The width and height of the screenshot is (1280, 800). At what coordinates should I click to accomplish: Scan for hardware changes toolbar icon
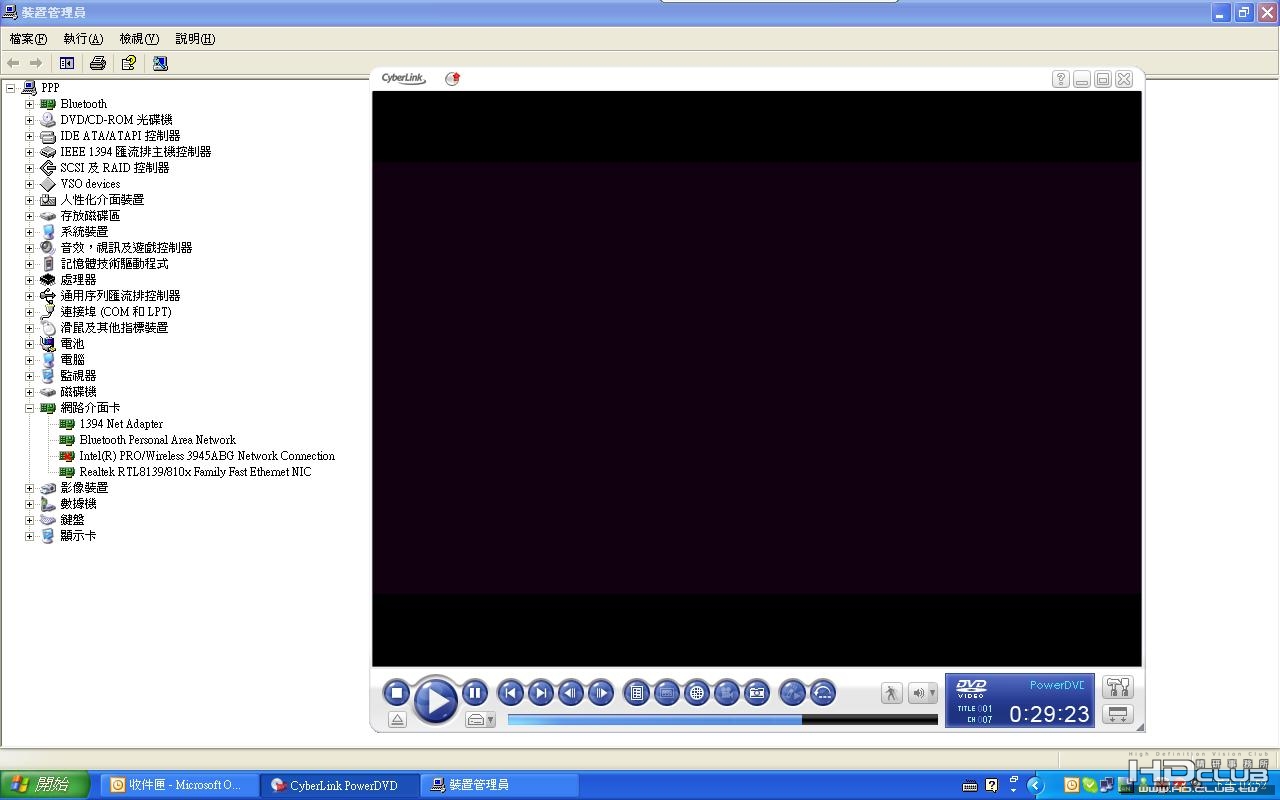[160, 63]
